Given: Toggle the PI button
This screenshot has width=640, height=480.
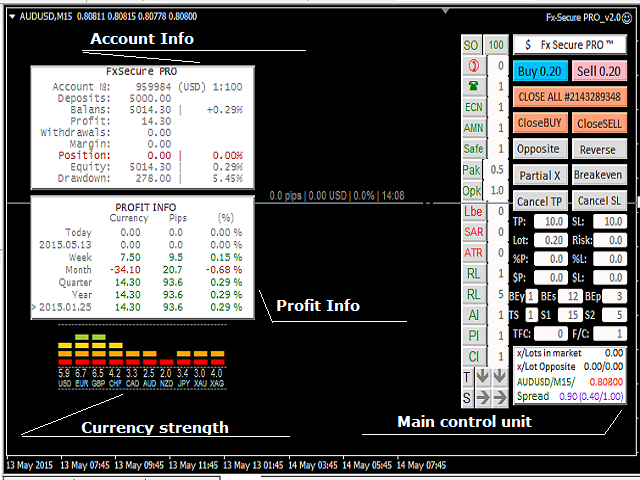Looking at the screenshot, I should [x=473, y=336].
